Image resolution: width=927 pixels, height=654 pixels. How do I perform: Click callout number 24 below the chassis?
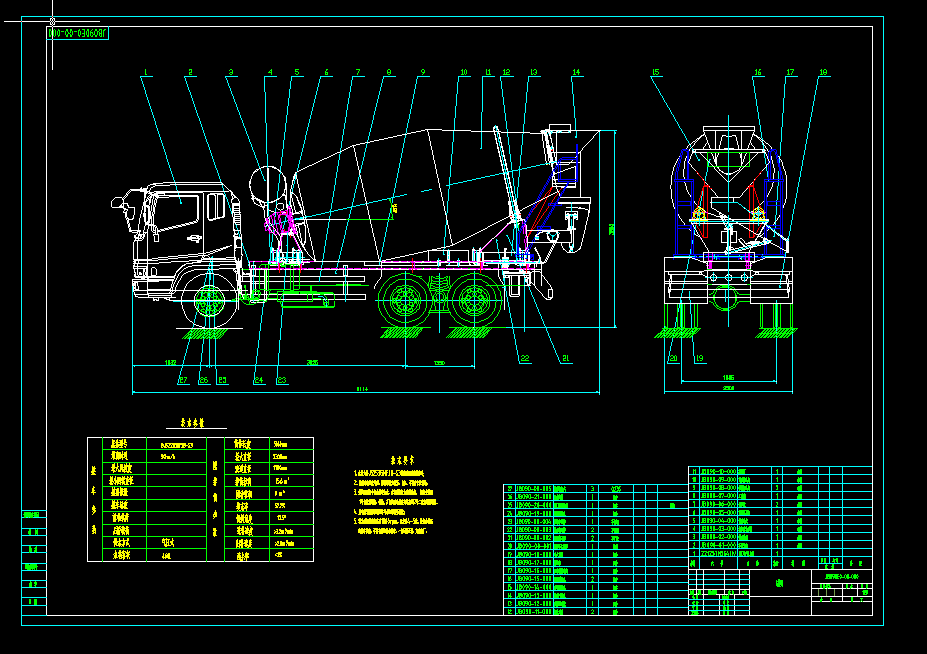pos(259,380)
